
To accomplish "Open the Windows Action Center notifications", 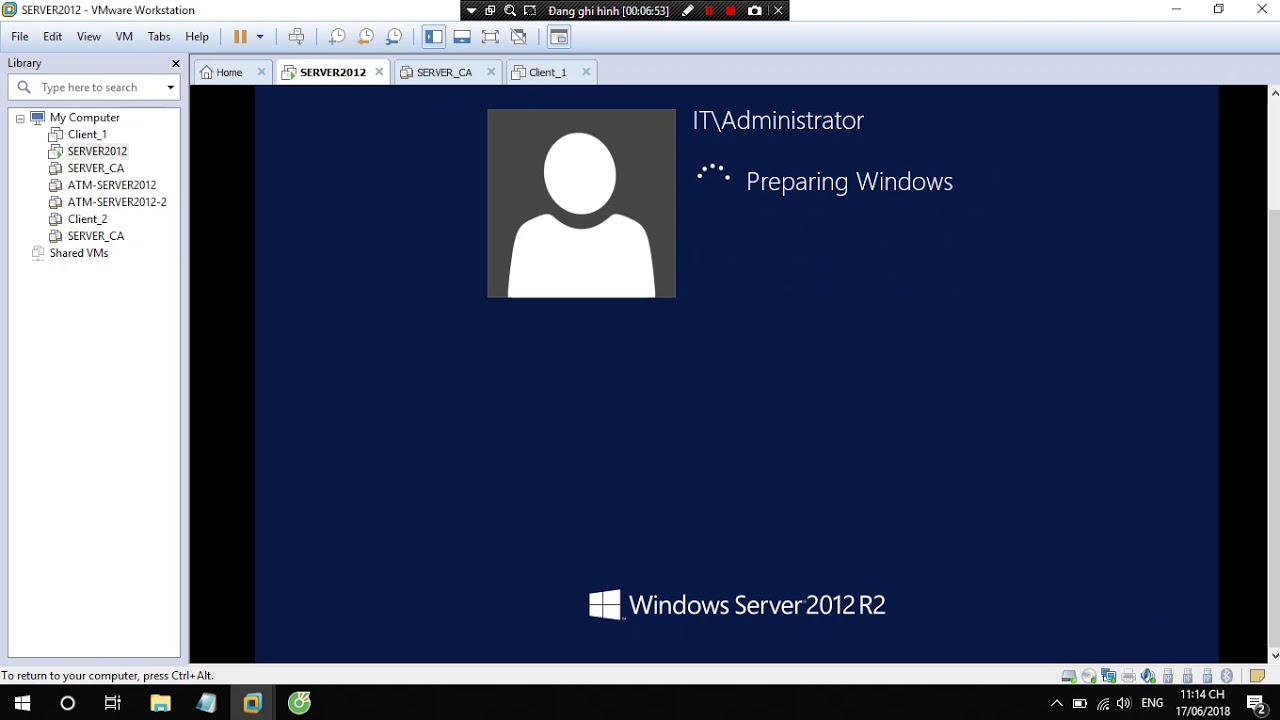I will click(1257, 704).
